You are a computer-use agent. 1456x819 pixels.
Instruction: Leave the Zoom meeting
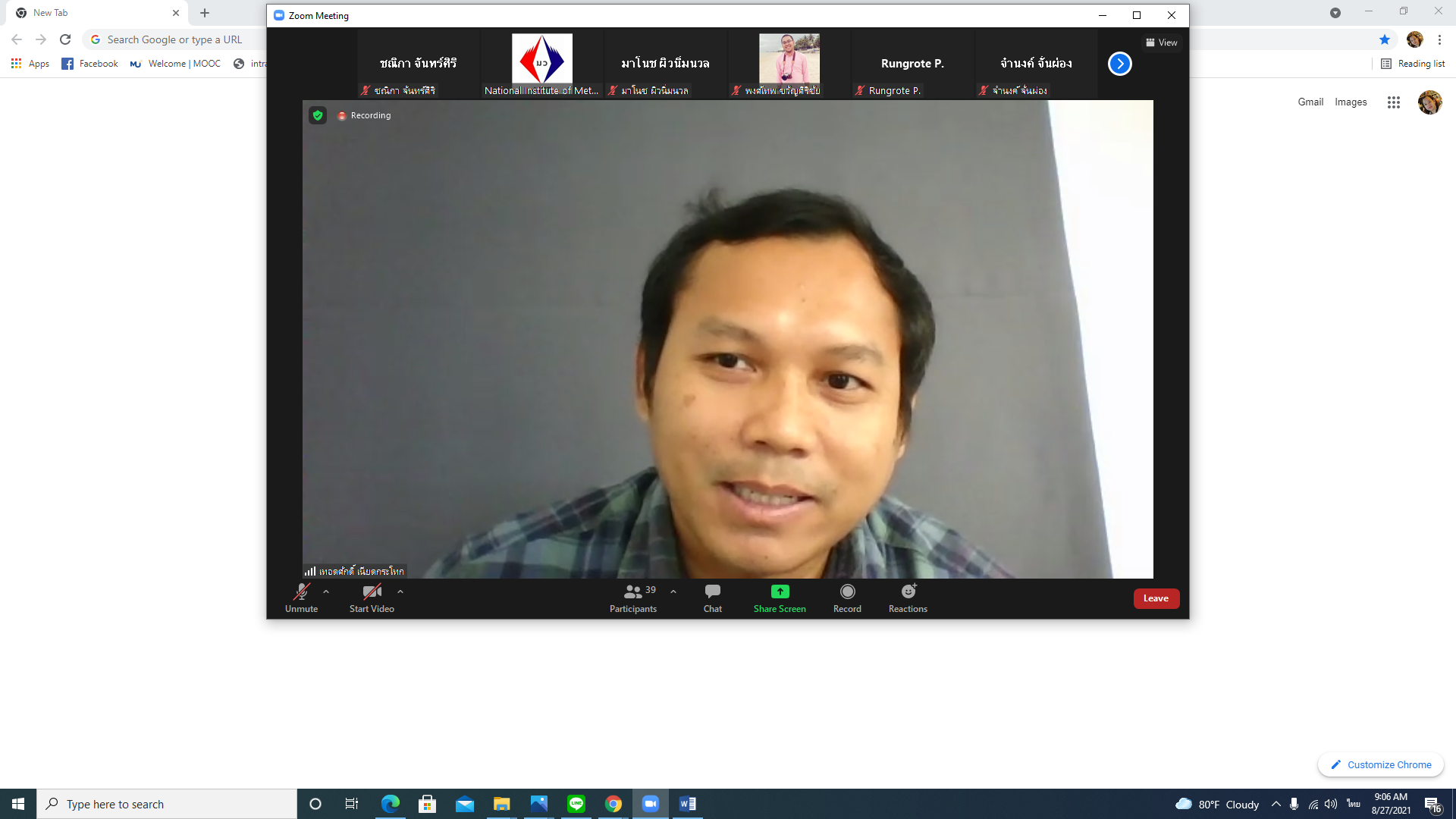point(1156,598)
